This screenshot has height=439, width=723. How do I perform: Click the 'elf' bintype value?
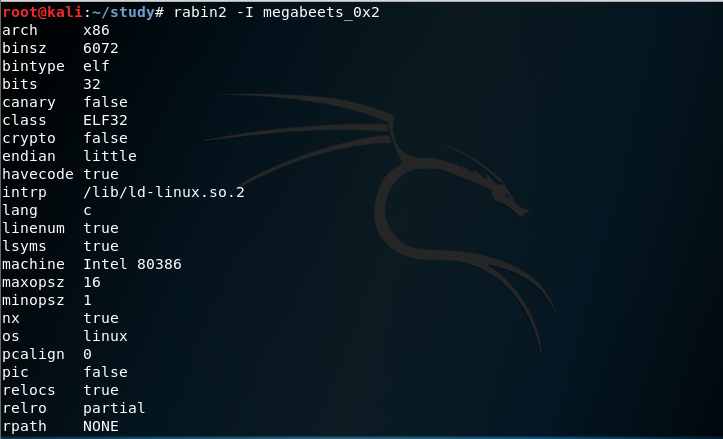tap(96, 66)
